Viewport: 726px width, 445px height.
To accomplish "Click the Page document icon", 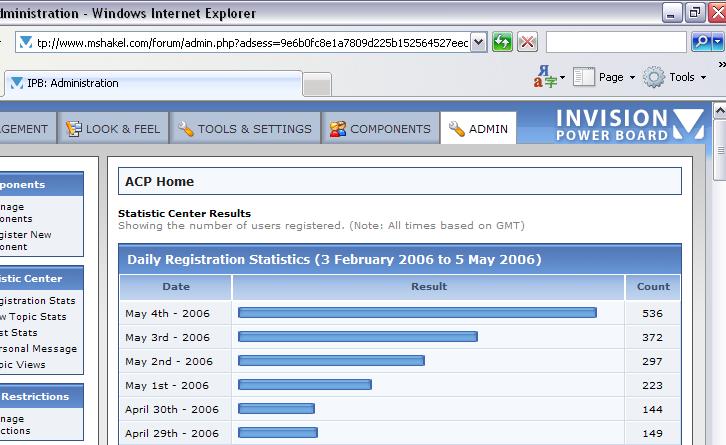I will pos(584,77).
